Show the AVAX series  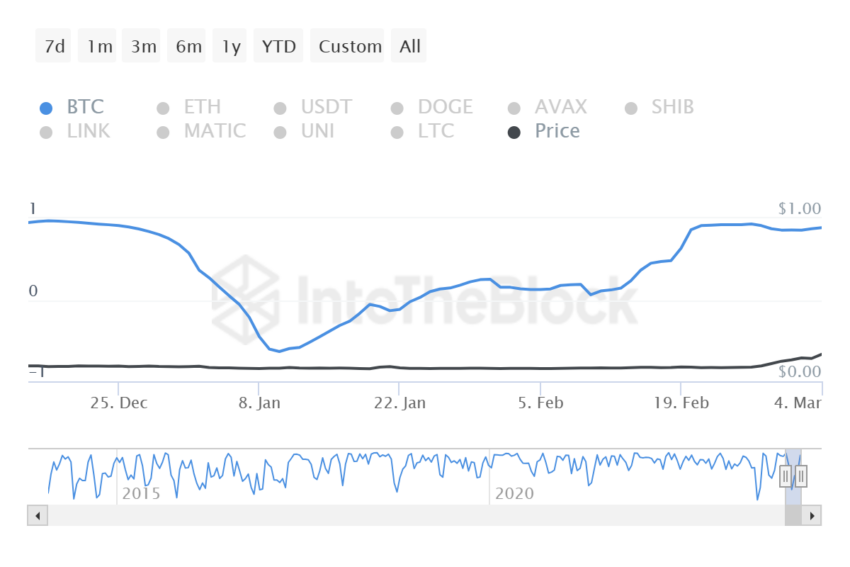(x=548, y=107)
